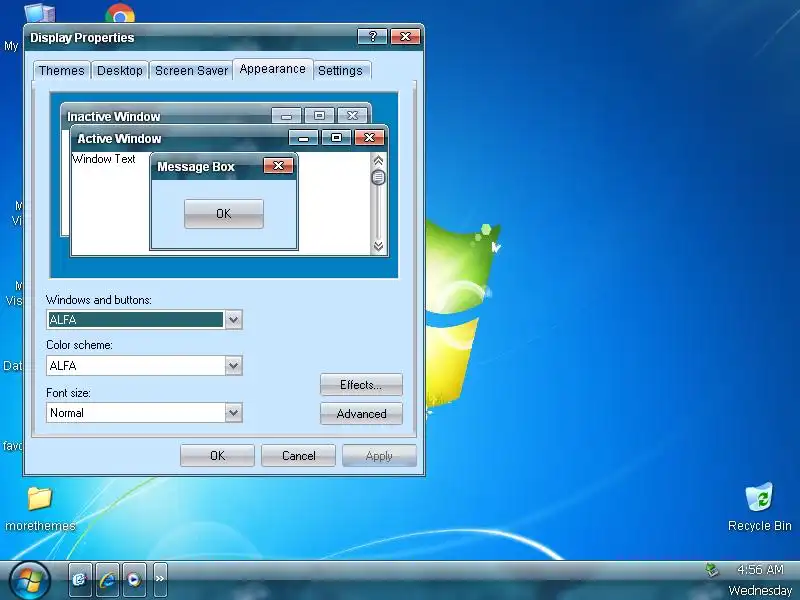The width and height of the screenshot is (800, 600).
Task: Click the 'Window Text' preview label
Action: tap(104, 159)
